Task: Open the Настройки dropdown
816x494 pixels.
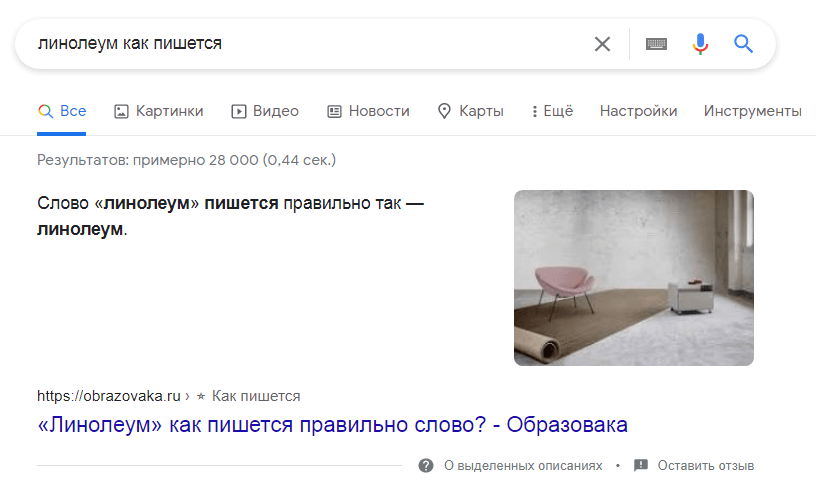Action: pos(638,111)
